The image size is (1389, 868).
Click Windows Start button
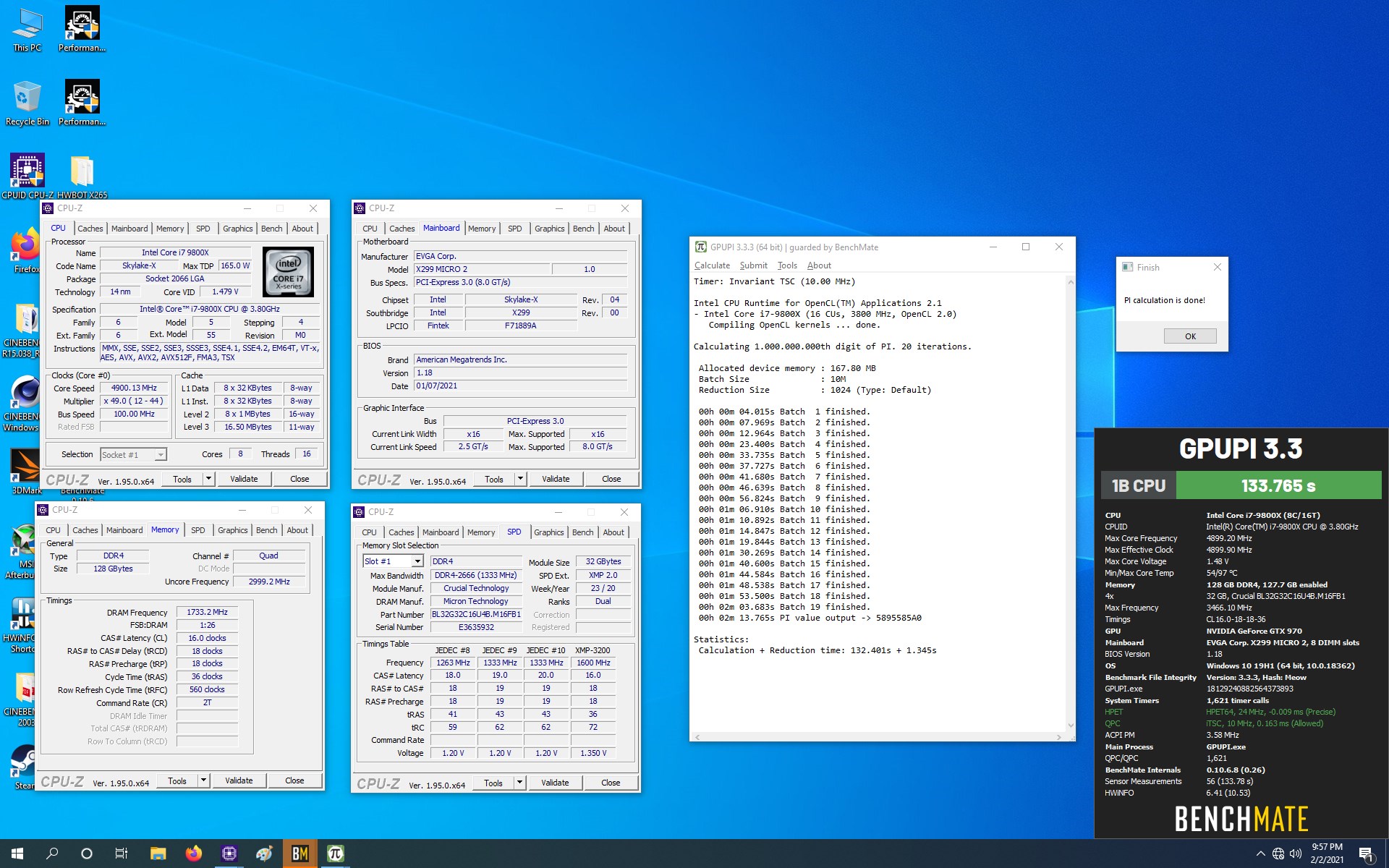tap(17, 854)
